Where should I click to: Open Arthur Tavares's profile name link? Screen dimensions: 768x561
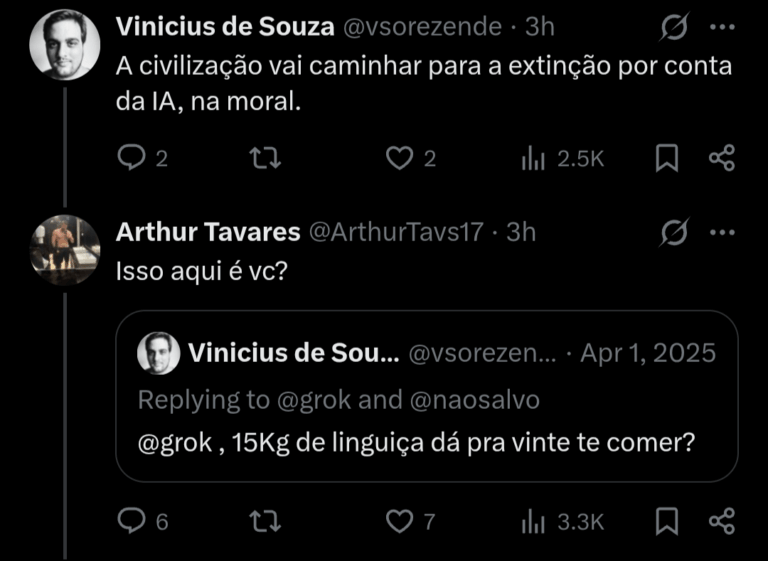click(208, 232)
